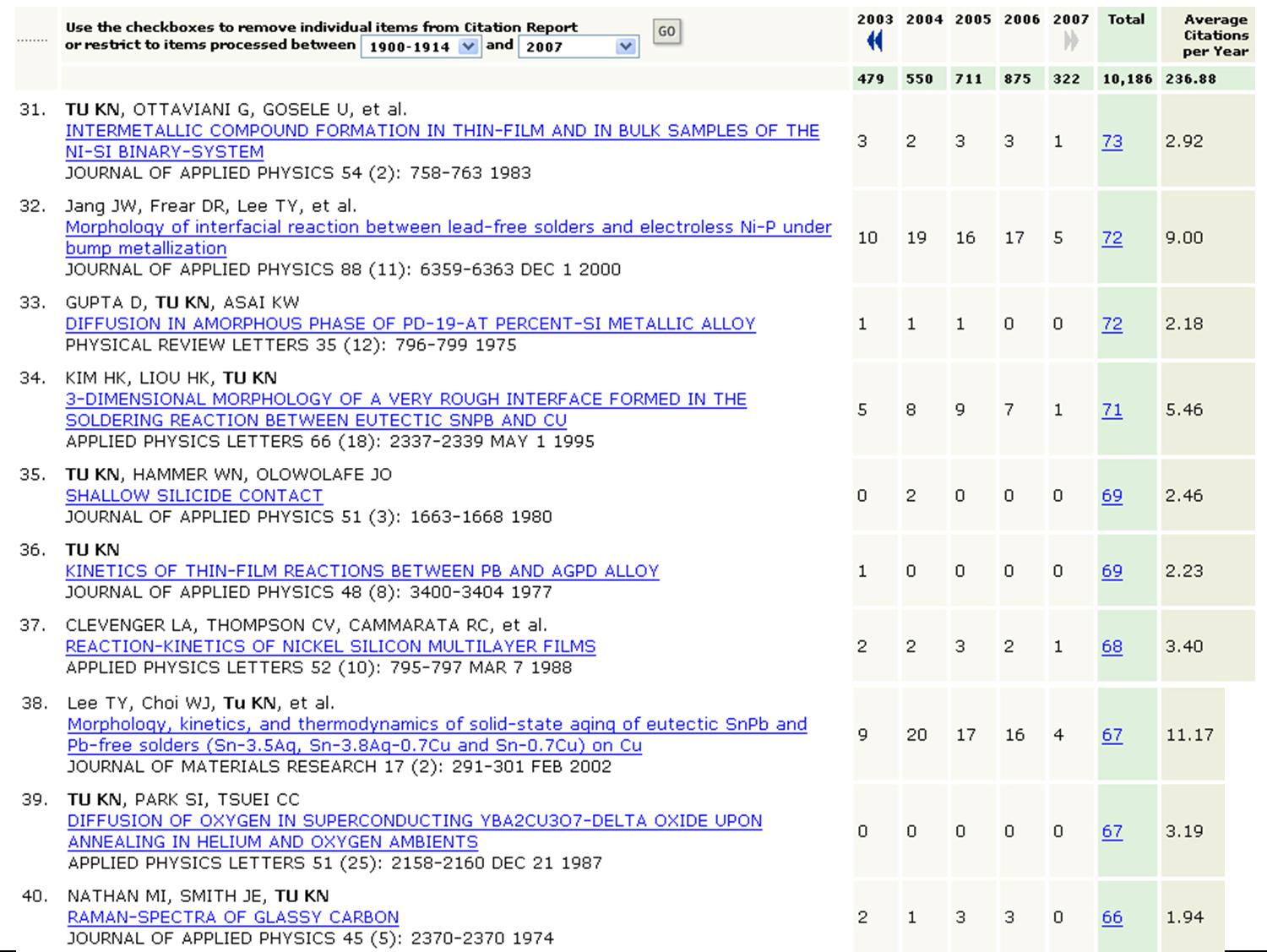This screenshot has height=952, width=1267.
Task: Open the Raman-spectra of glassy carbon article
Action: point(232,917)
